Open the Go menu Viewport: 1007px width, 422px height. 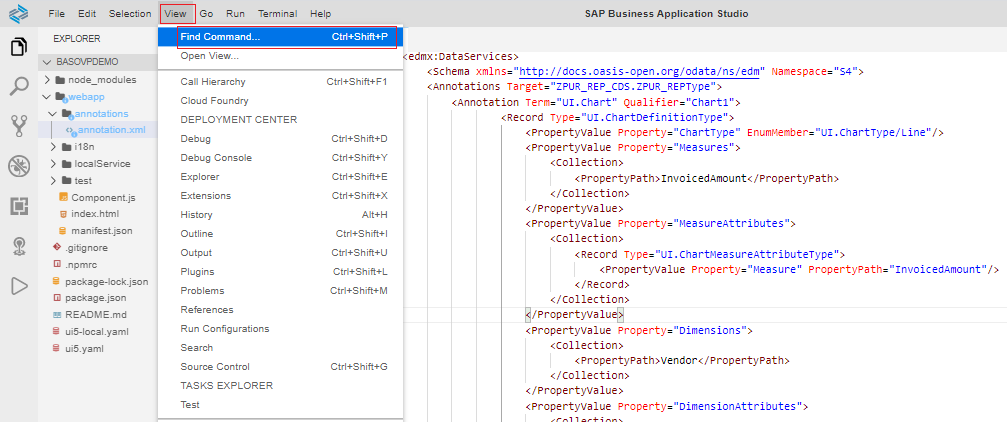206,13
